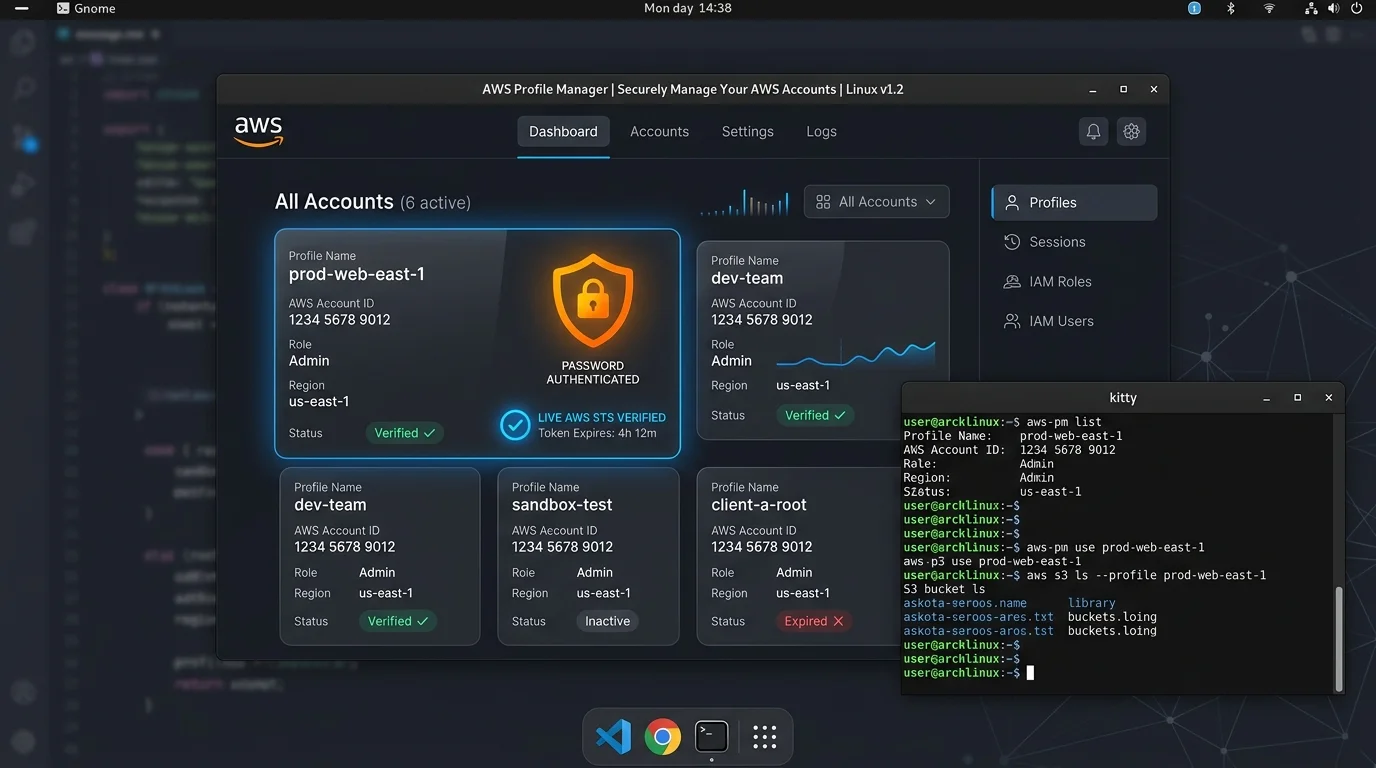
Task: Click "askota-seroos.name" in the kitty terminal
Action: click(965, 604)
